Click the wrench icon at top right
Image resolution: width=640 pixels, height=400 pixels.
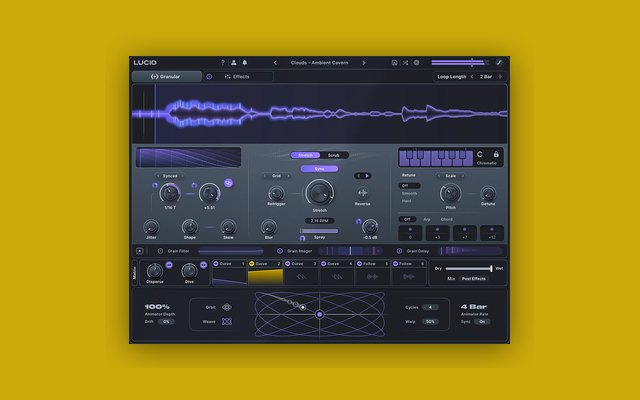click(499, 62)
